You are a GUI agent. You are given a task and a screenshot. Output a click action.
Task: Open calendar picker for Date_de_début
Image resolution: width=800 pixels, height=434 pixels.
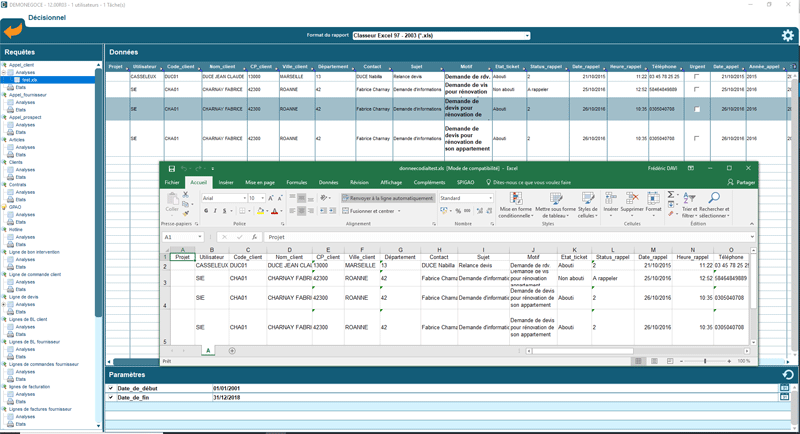(x=784, y=388)
